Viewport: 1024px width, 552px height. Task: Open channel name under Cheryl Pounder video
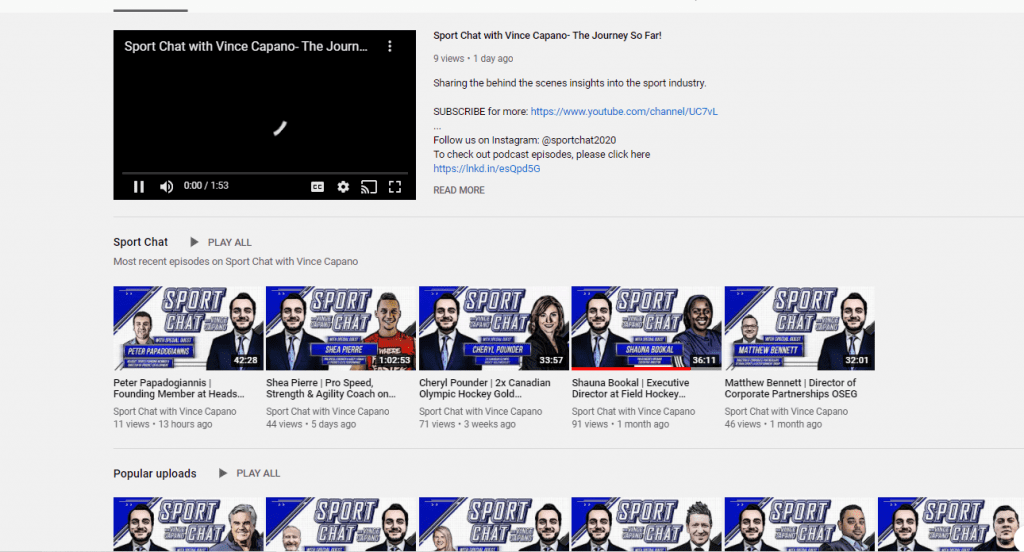(x=481, y=412)
